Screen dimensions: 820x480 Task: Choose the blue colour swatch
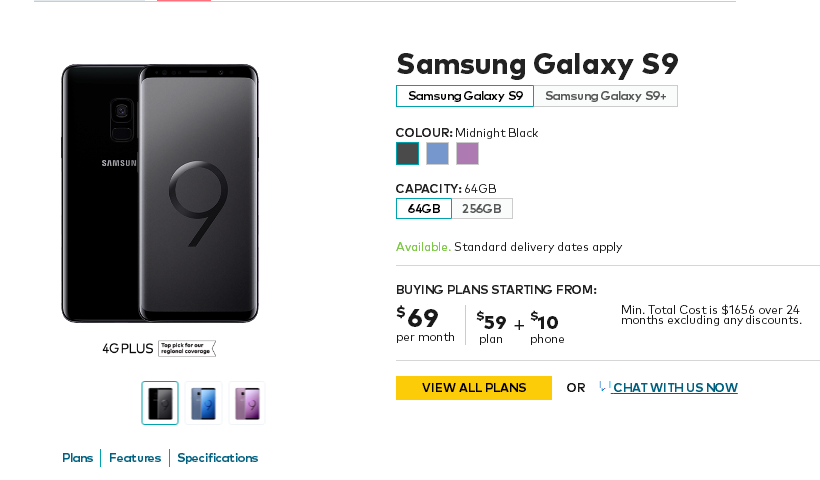click(437, 154)
